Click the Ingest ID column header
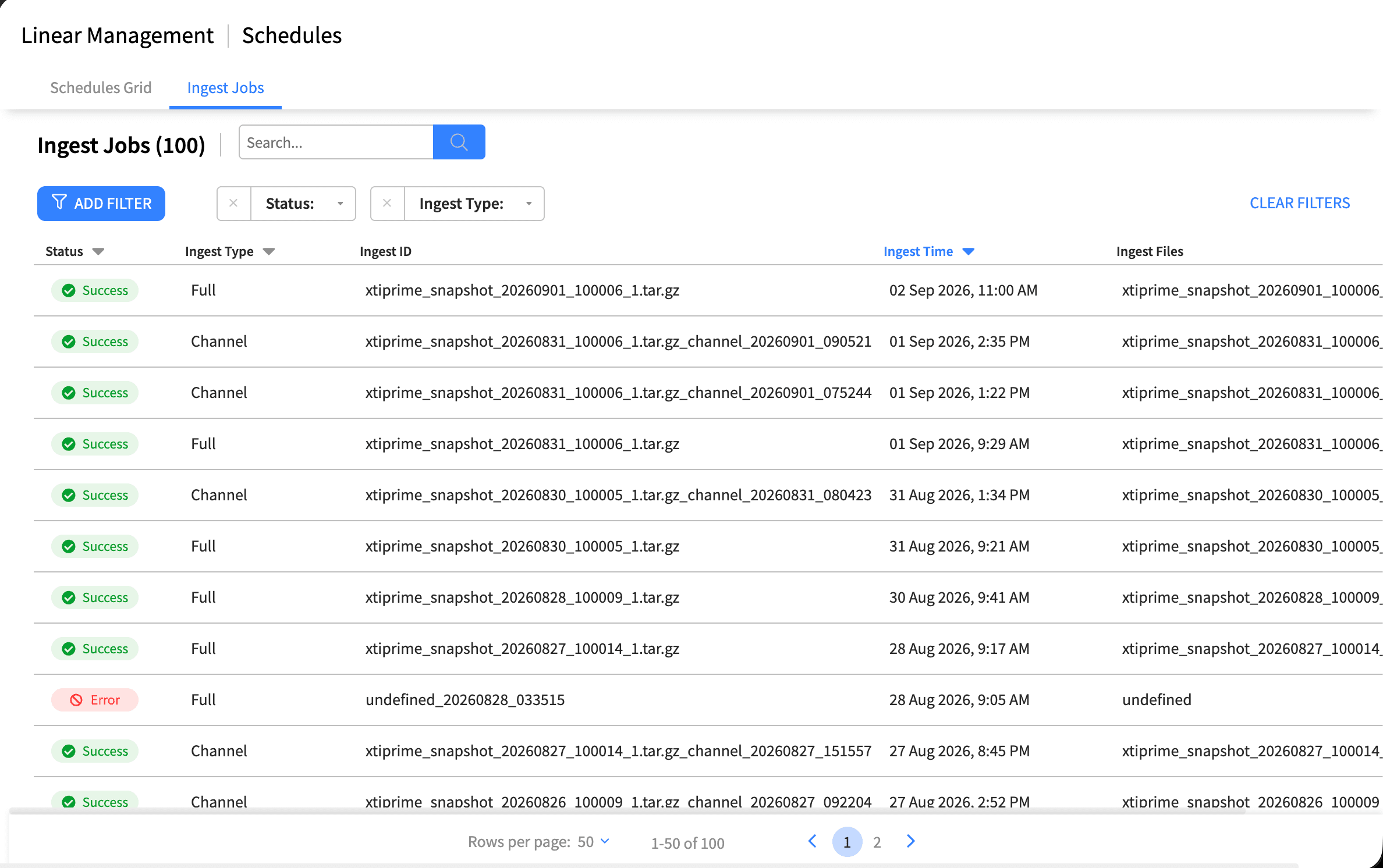Image resolution: width=1383 pixels, height=868 pixels. coord(385,251)
